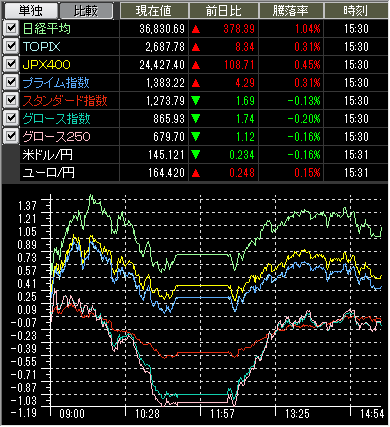390x427 pixels.
Task: Click the red up arrow for ユーロ/円
Action: point(196,173)
